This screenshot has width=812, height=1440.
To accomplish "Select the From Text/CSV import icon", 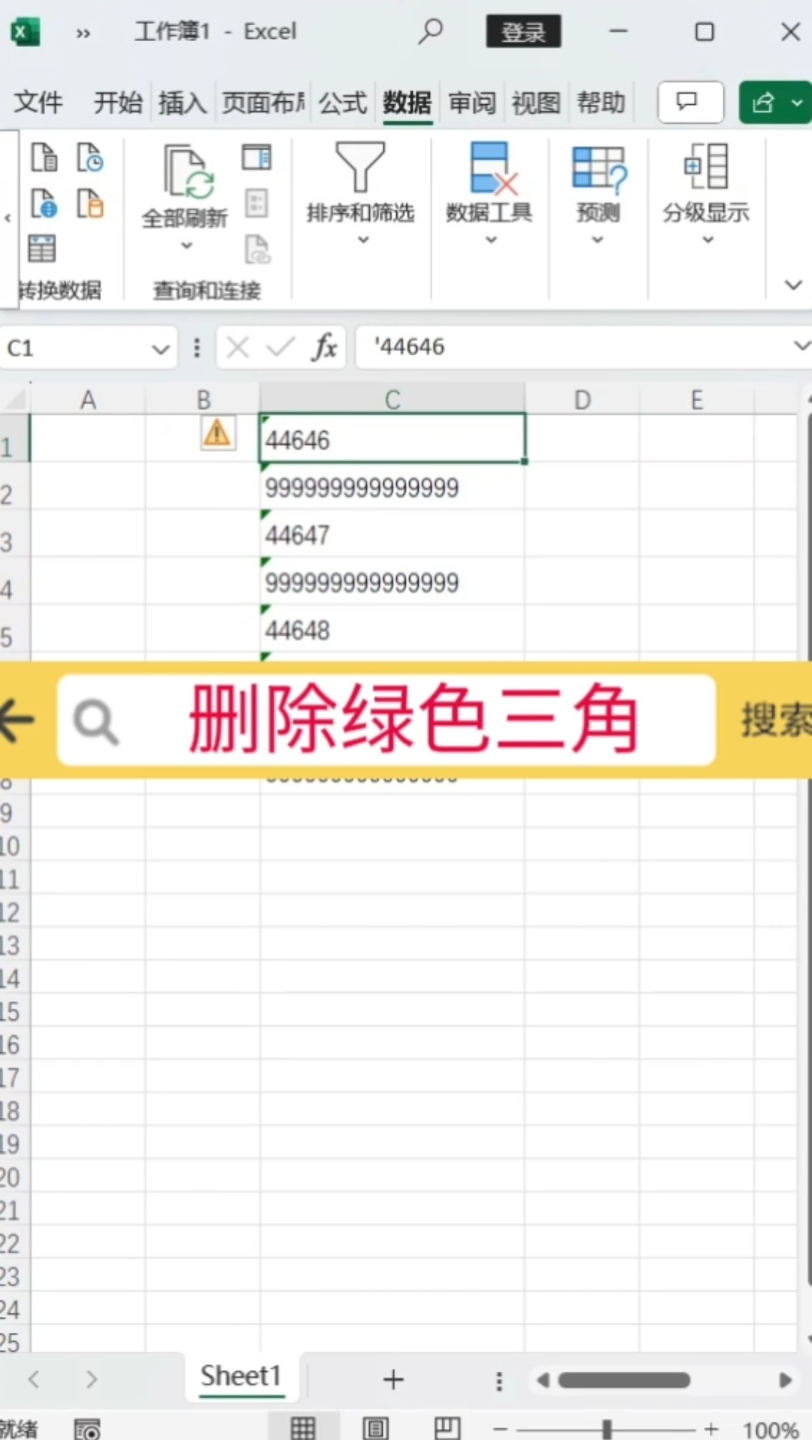I will point(45,157).
